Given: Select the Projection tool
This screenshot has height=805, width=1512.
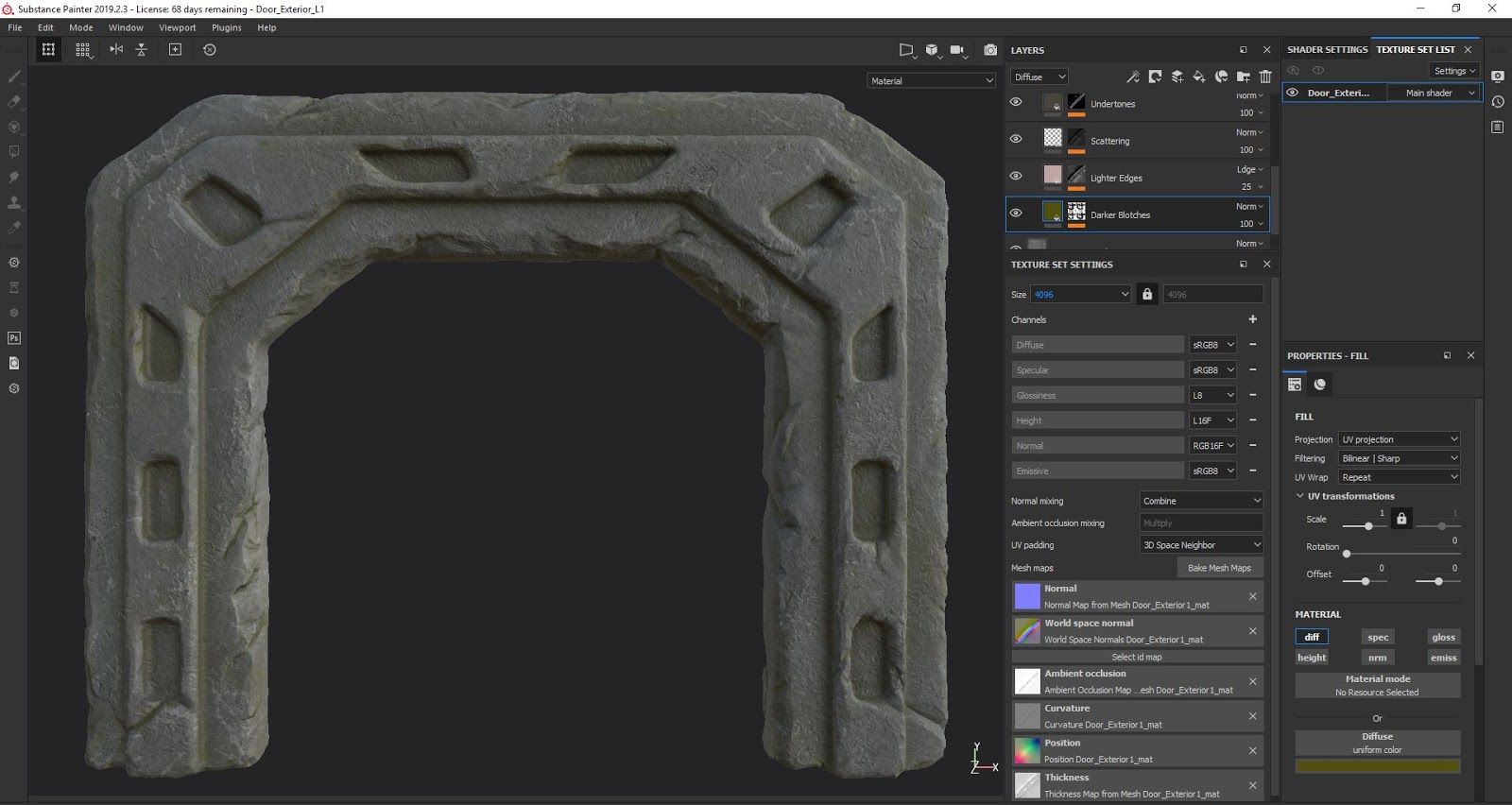Looking at the screenshot, I should (14, 127).
